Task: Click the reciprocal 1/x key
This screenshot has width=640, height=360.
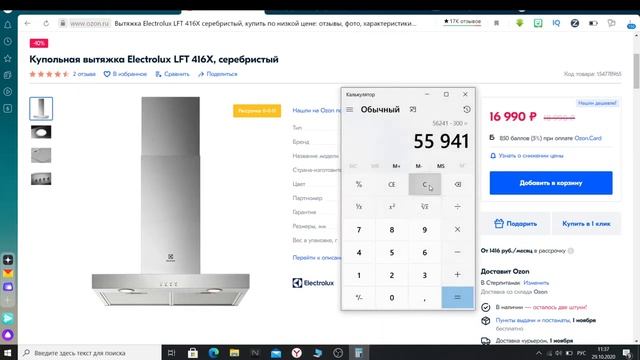Action: (x=359, y=207)
